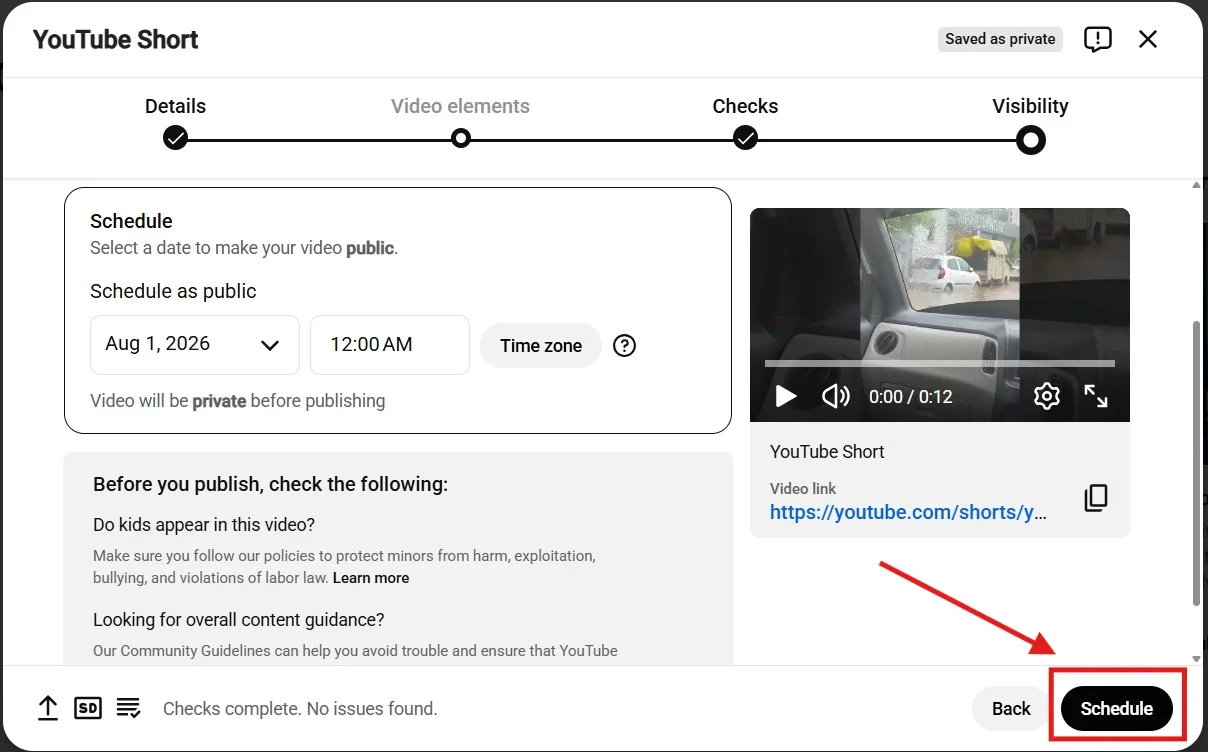The width and height of the screenshot is (1208, 752).
Task: Click the video preview progress bar
Action: click(940, 364)
